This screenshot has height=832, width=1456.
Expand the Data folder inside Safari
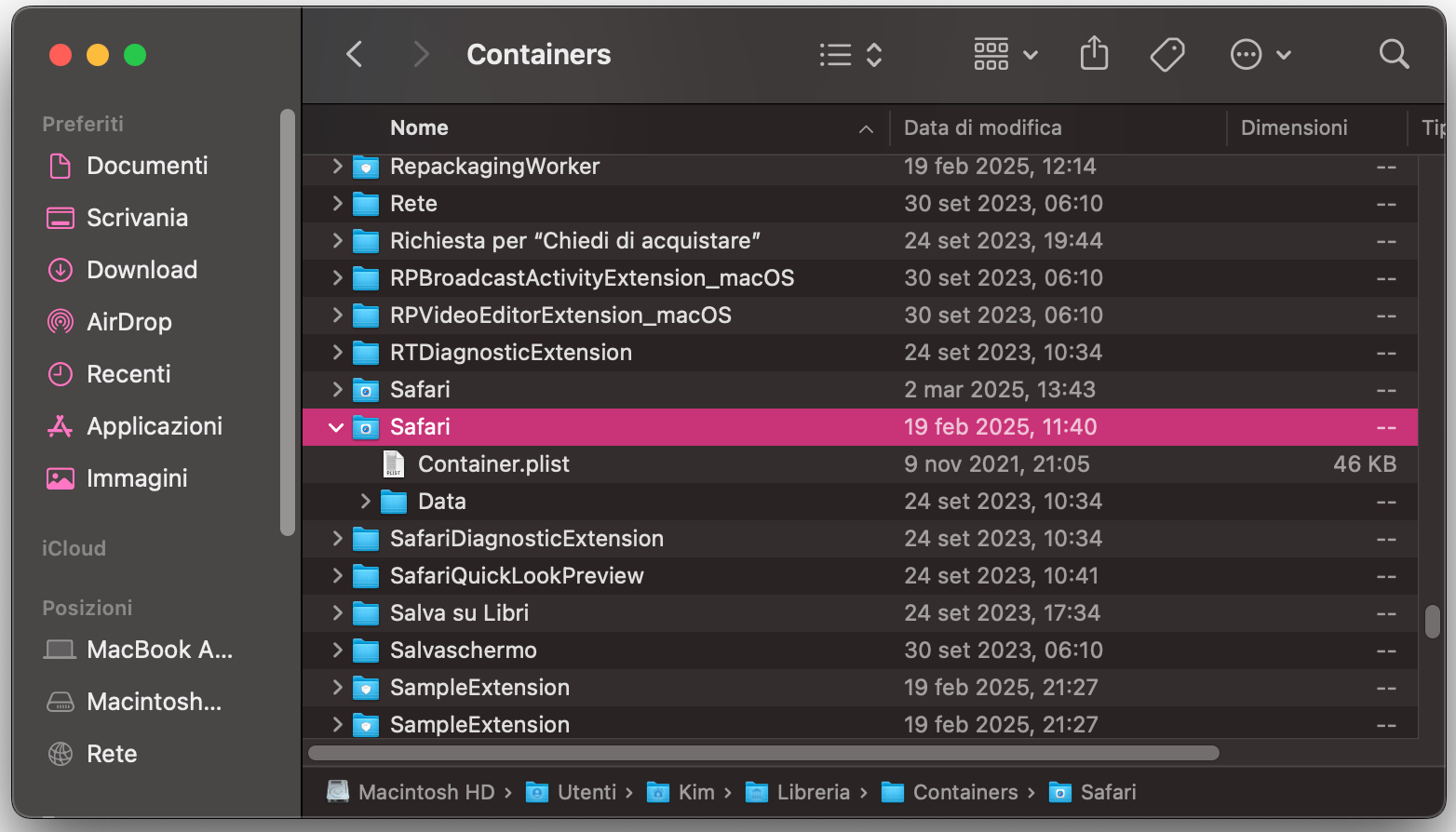tap(365, 501)
